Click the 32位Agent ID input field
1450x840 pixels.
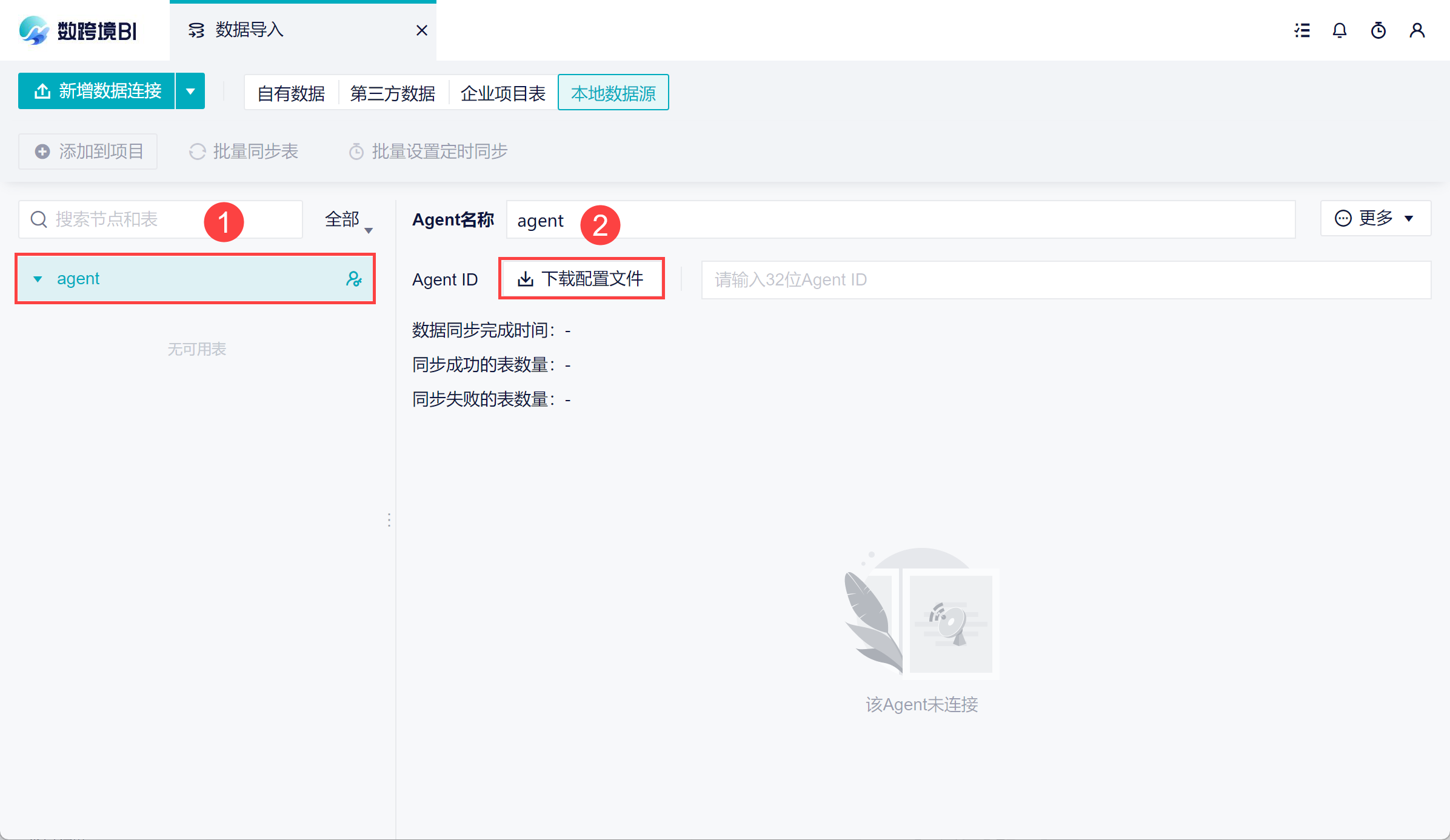[x=1066, y=280]
